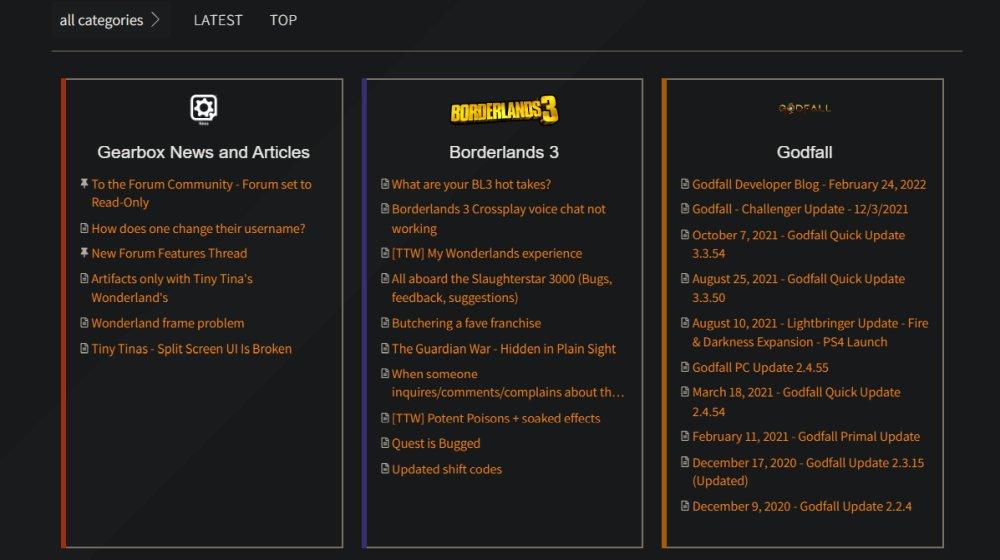Open 'February 11, 2021 - Godfall Primal Update'
1000x560 pixels.
click(805, 437)
